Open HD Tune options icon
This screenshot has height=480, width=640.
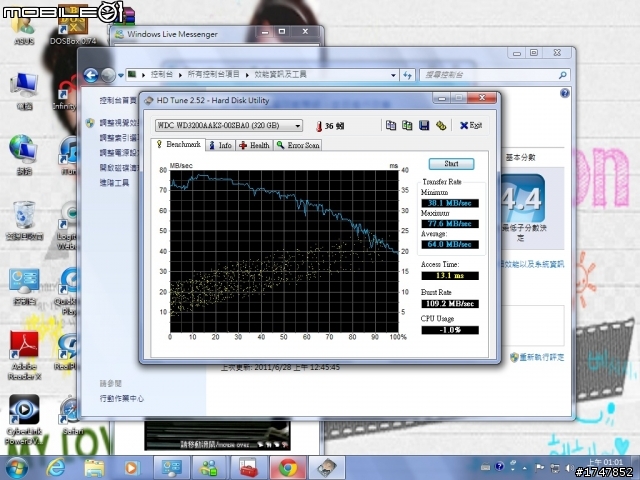(441, 125)
